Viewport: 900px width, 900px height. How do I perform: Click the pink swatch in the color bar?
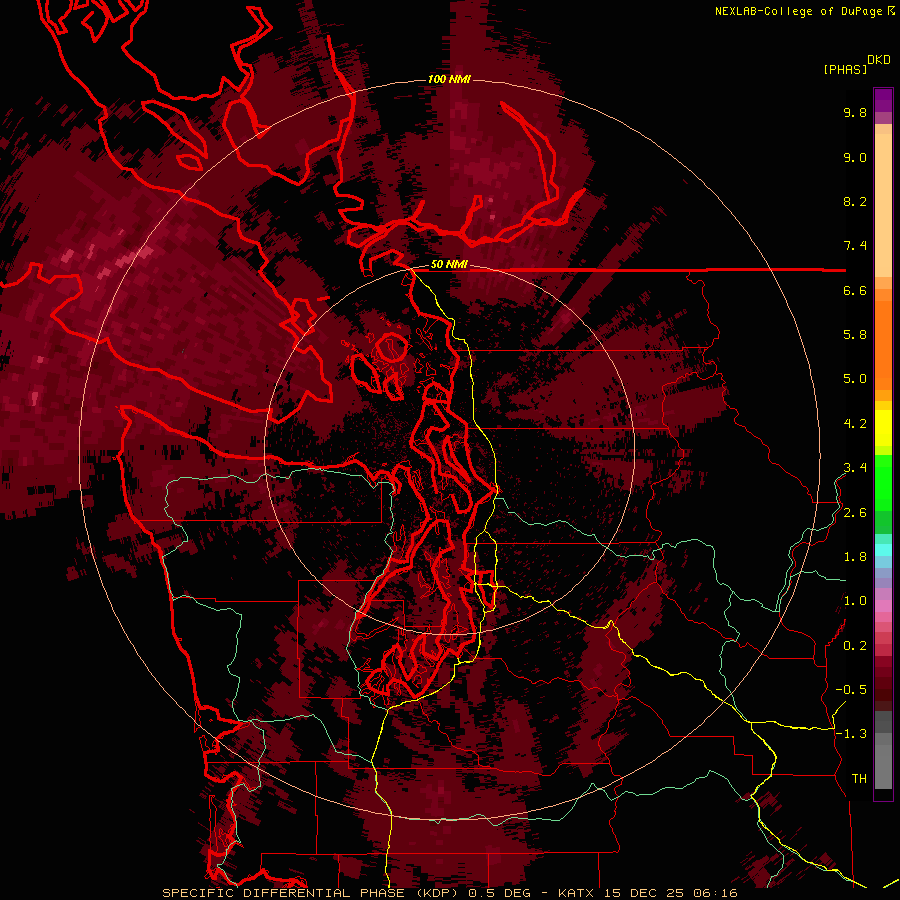tap(883, 606)
